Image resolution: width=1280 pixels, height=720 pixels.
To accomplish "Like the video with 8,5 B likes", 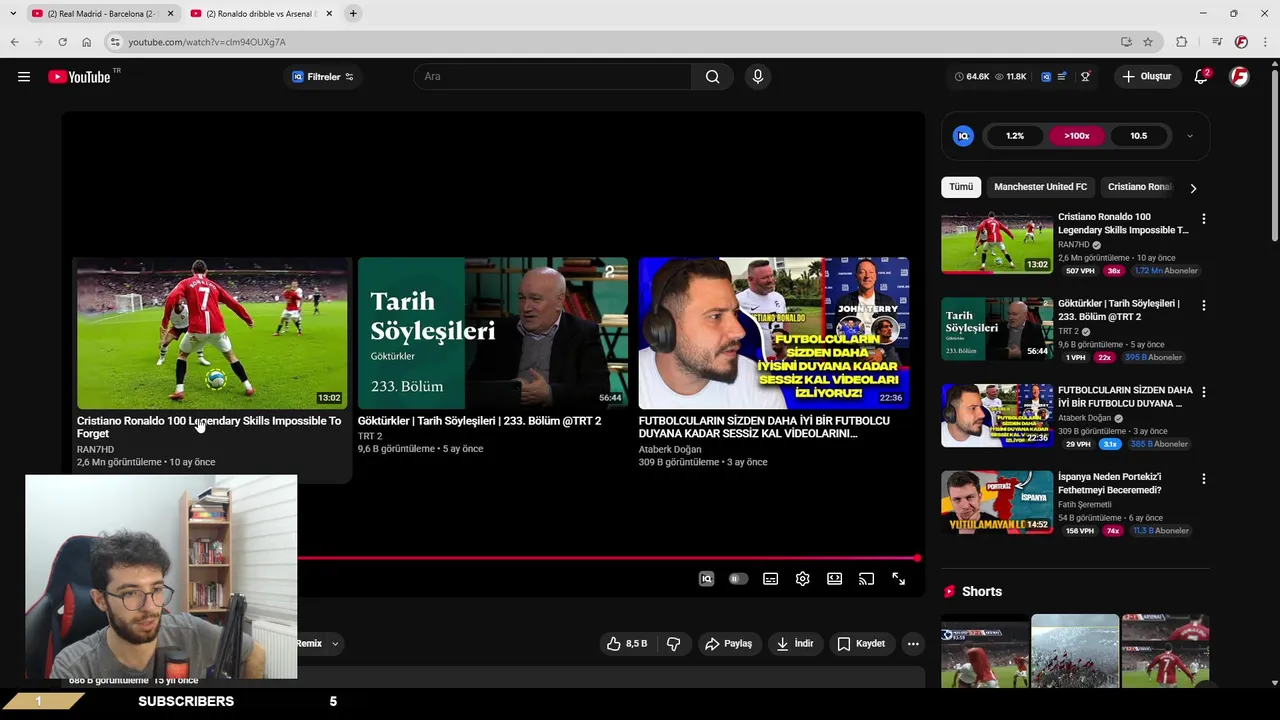I will (x=626, y=644).
